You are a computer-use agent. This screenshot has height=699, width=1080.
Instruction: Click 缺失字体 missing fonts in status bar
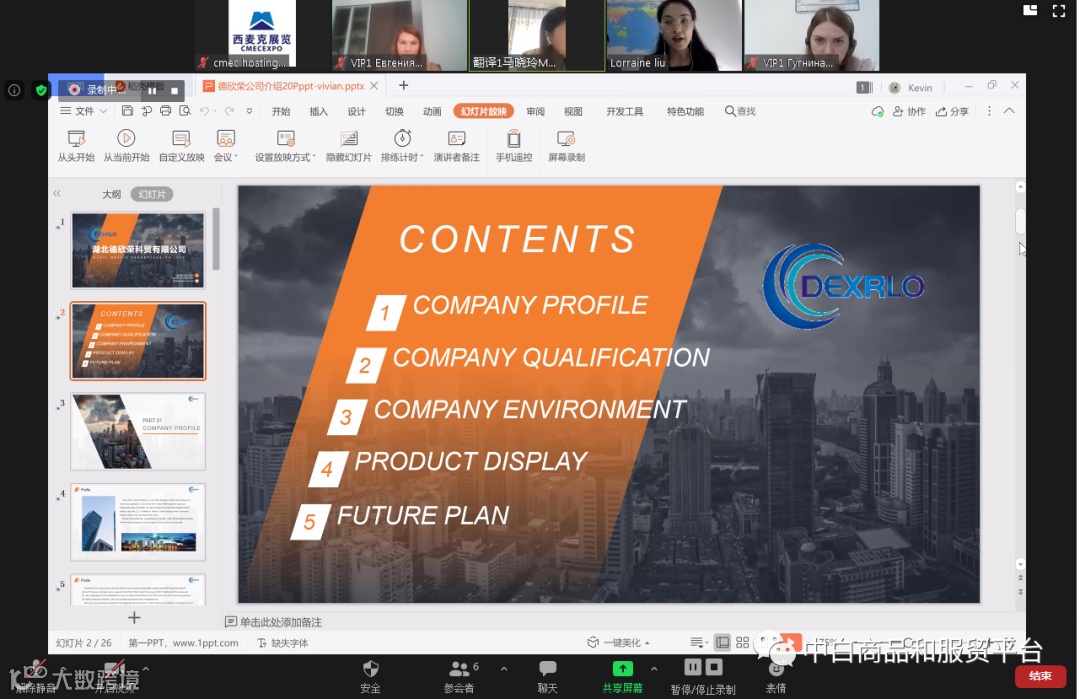point(283,643)
